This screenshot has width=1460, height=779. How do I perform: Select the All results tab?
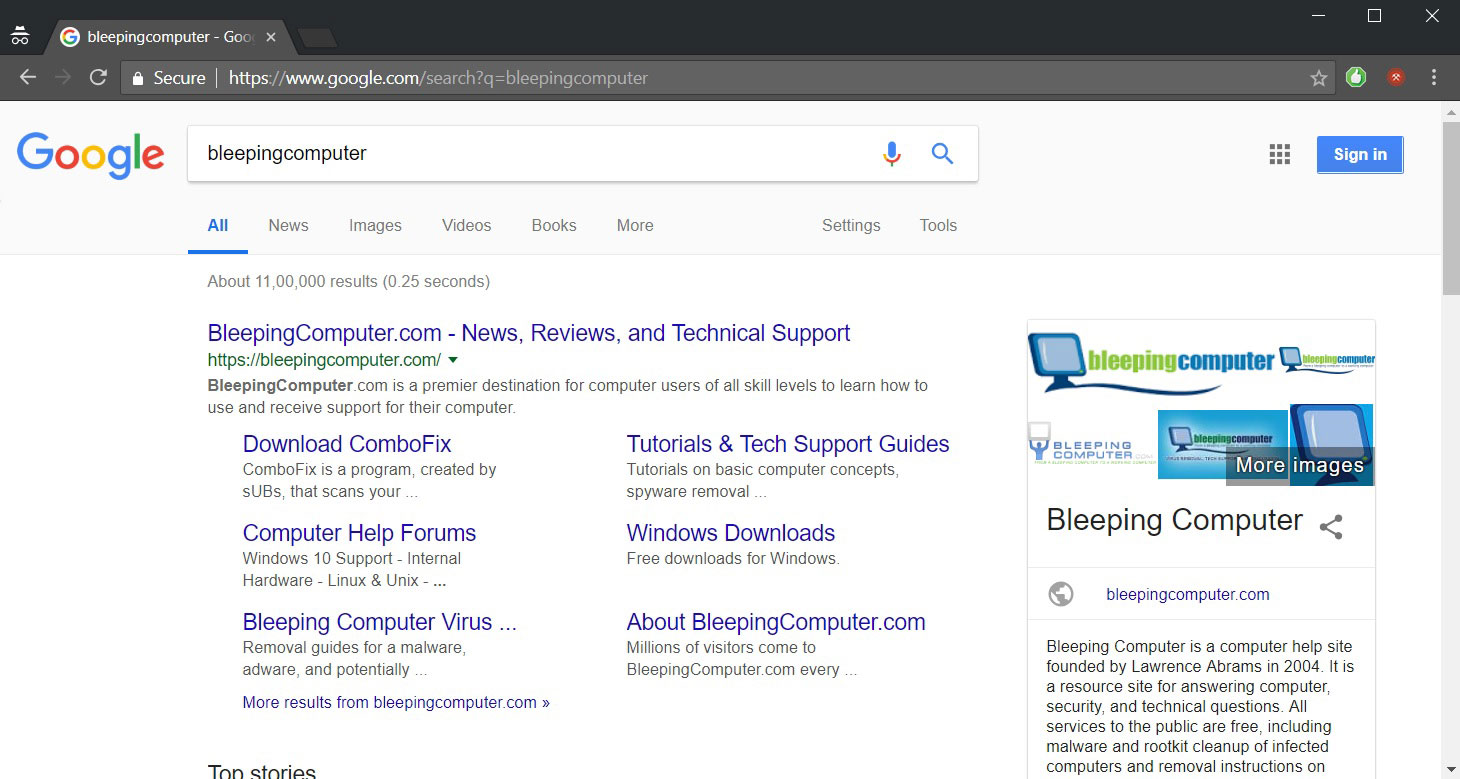218,225
